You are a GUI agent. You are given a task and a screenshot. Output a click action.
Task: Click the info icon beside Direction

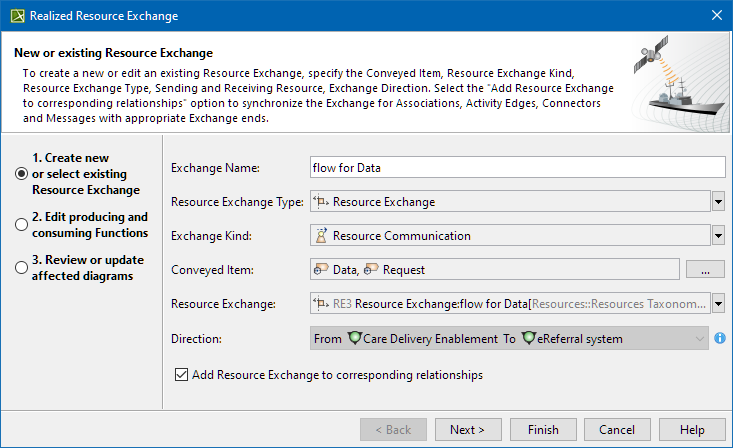tap(720, 339)
